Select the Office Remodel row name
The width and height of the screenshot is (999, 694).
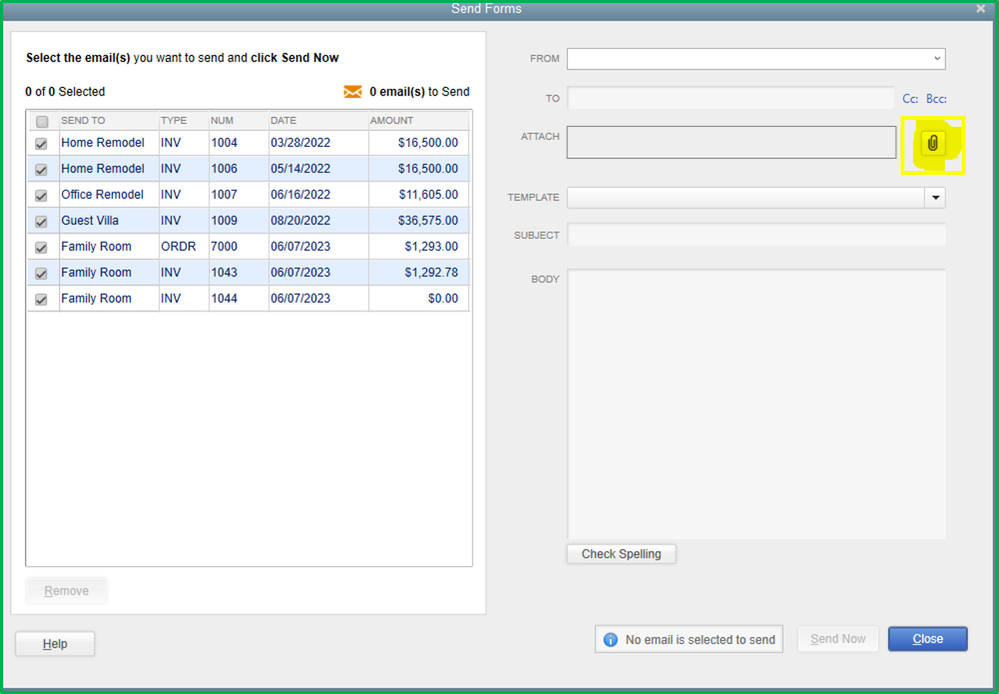click(103, 194)
